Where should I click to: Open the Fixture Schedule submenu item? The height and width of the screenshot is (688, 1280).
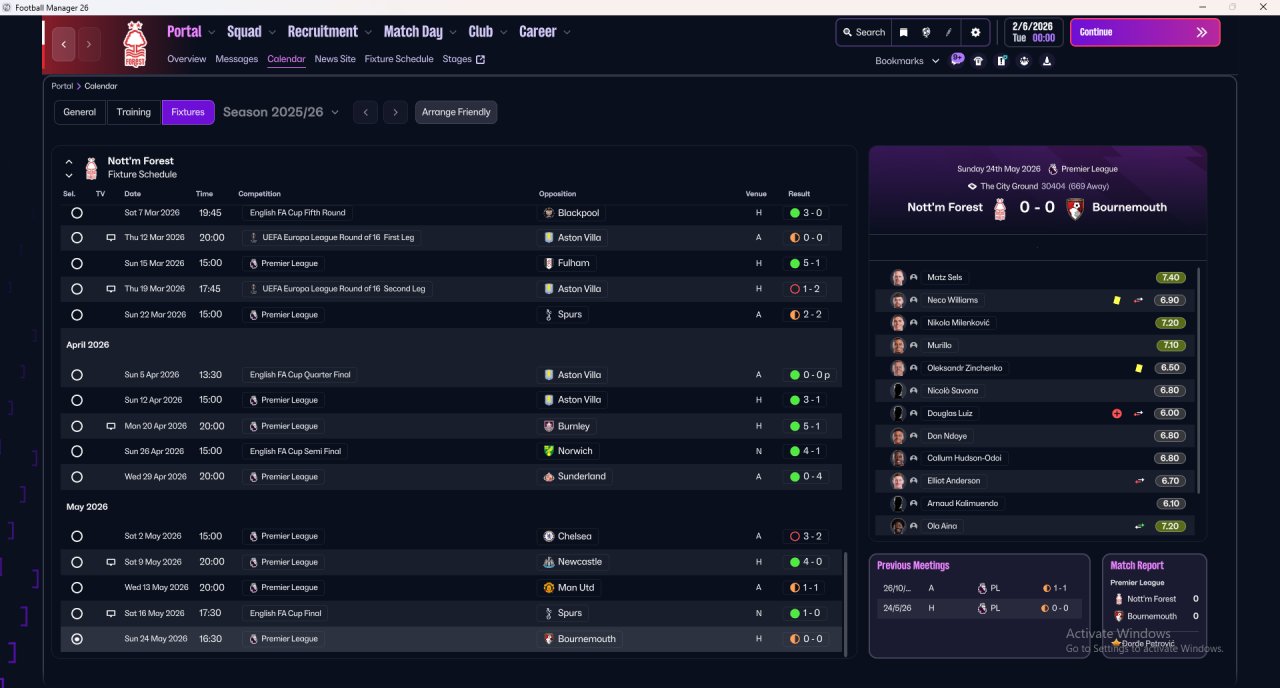point(399,59)
